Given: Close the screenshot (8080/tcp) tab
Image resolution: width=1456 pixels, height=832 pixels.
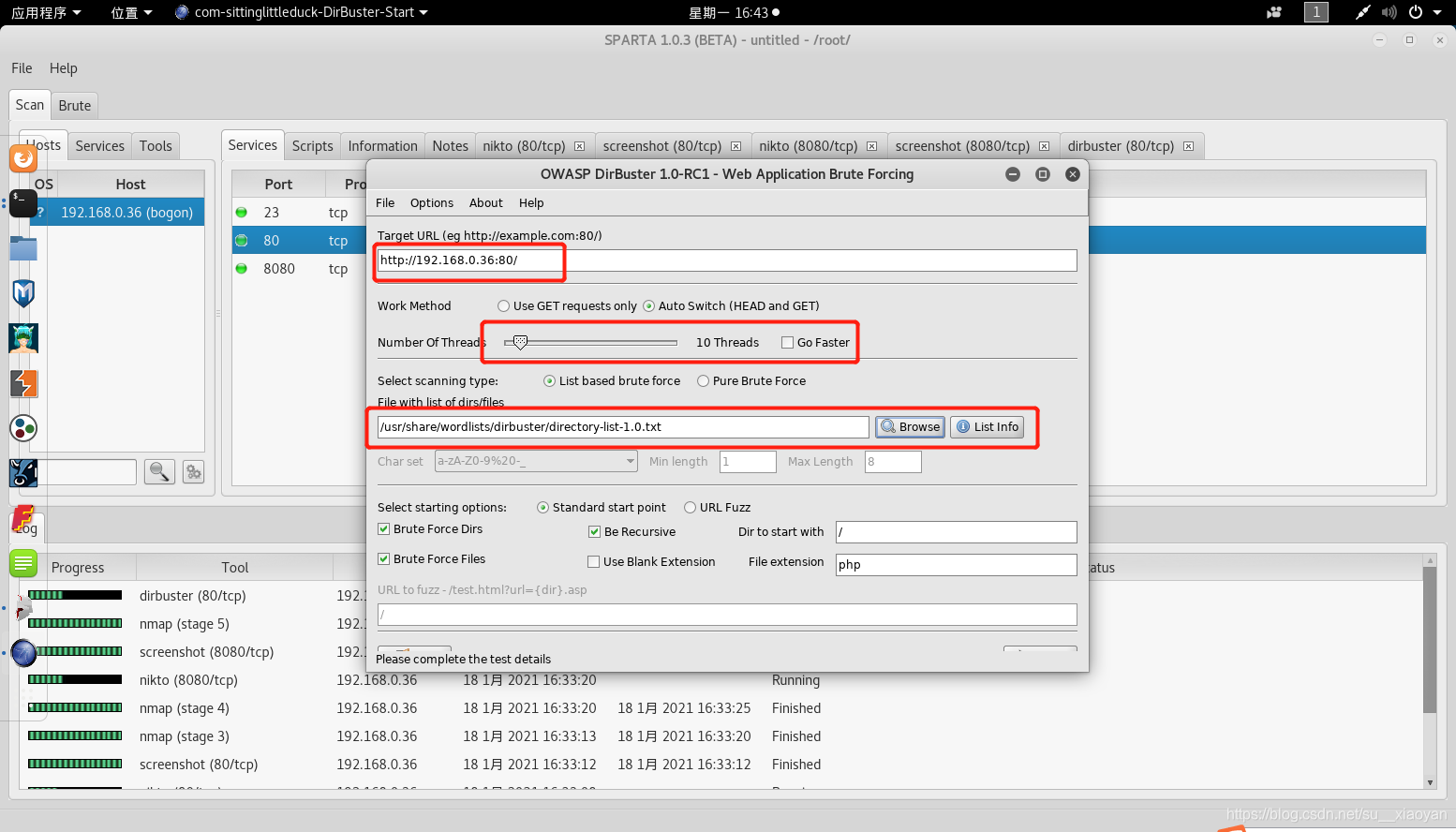Looking at the screenshot, I should pos(1045,146).
